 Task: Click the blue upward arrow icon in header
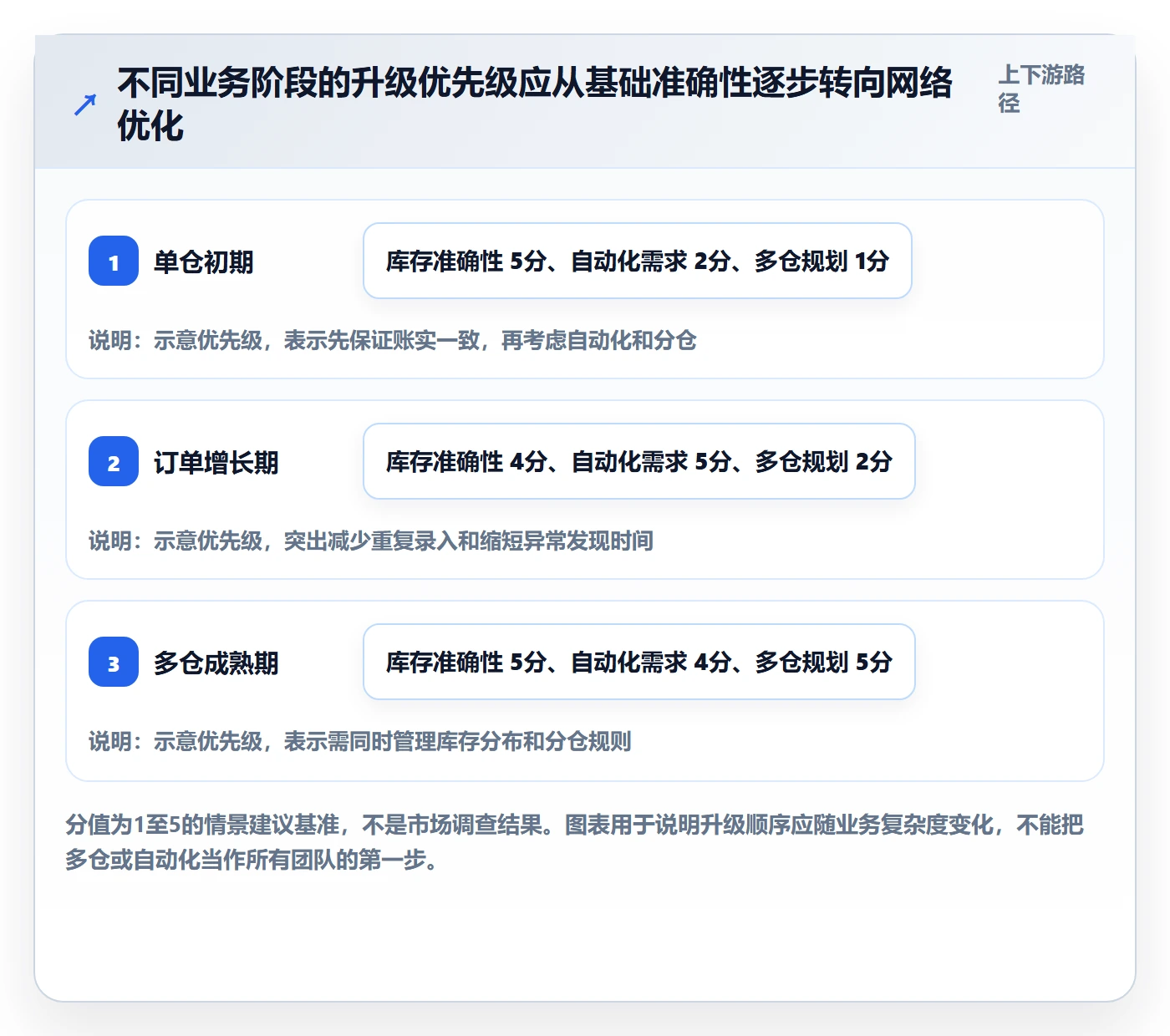click(85, 105)
